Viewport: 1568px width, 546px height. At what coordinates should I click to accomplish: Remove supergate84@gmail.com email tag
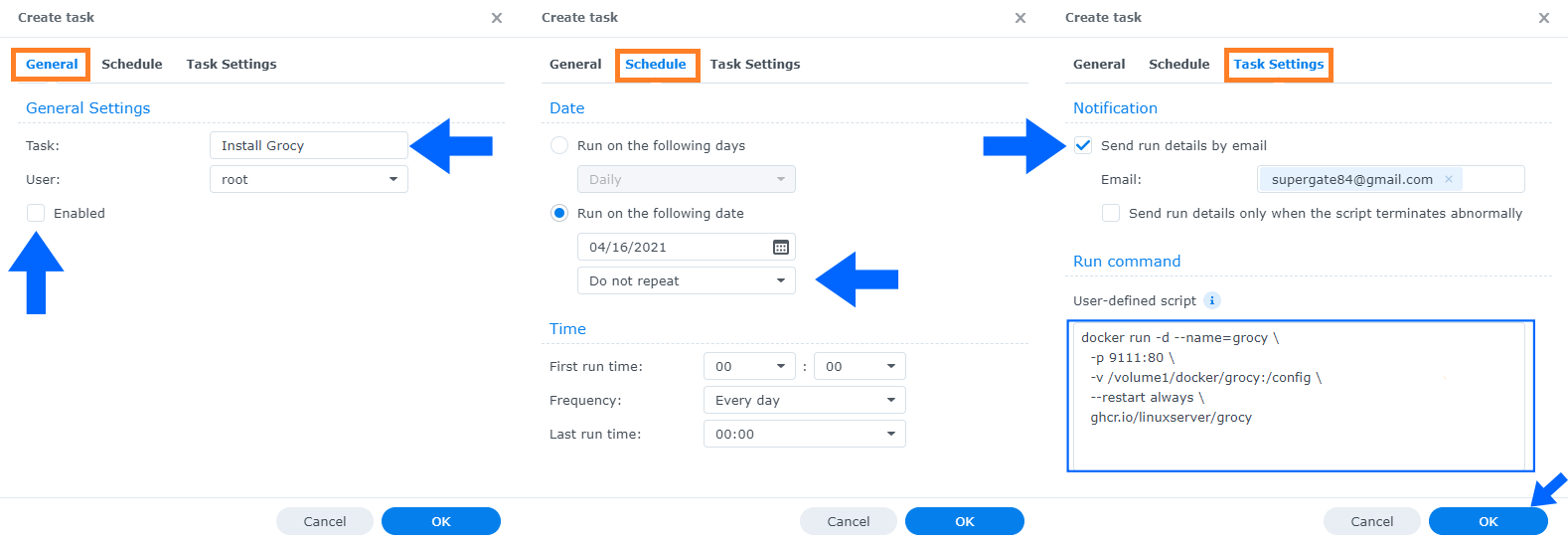[1449, 179]
